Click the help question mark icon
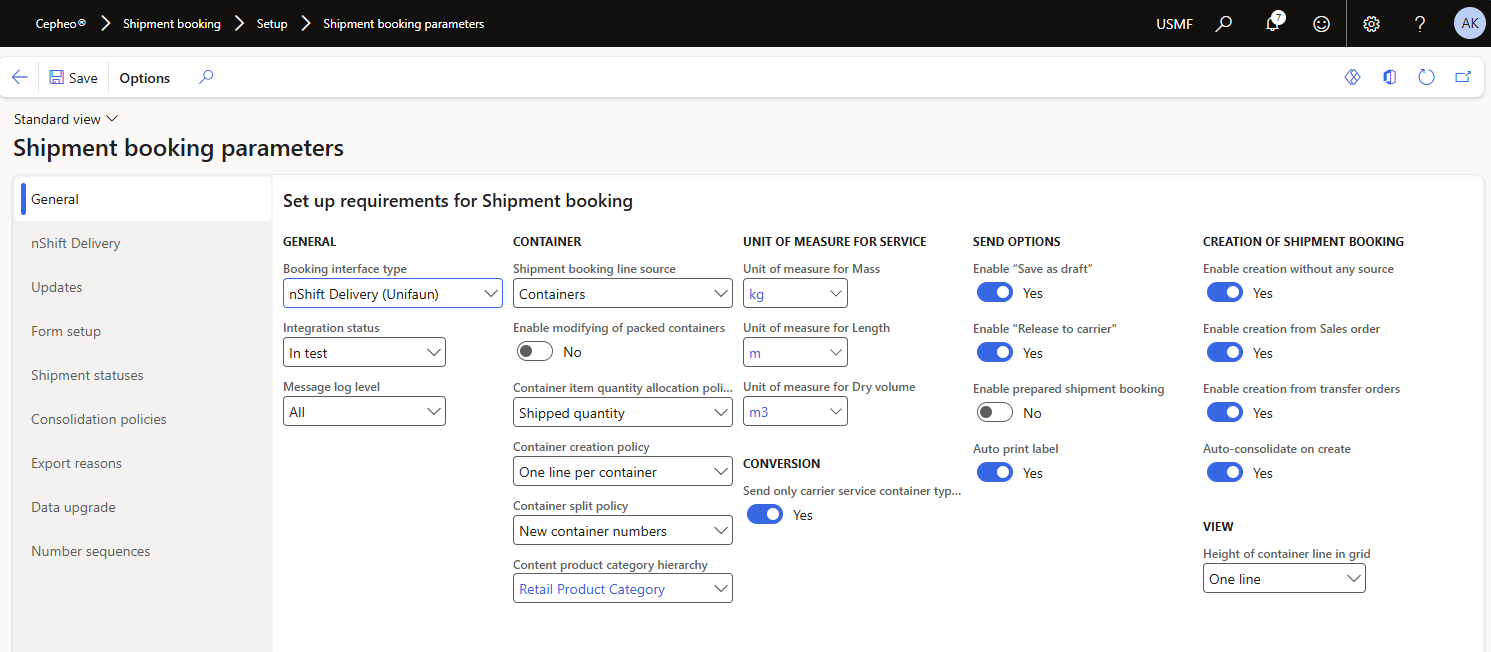Viewport: 1491px width, 652px height. click(x=1420, y=24)
